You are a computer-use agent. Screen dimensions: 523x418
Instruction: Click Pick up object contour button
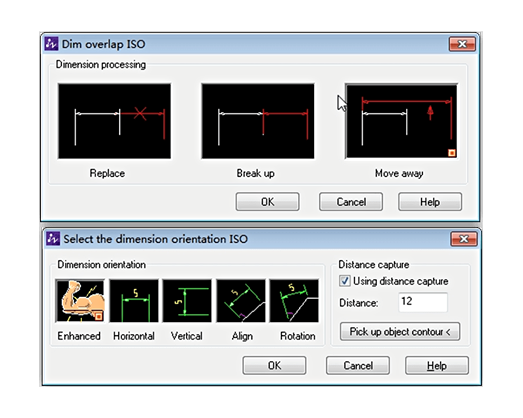click(x=400, y=332)
